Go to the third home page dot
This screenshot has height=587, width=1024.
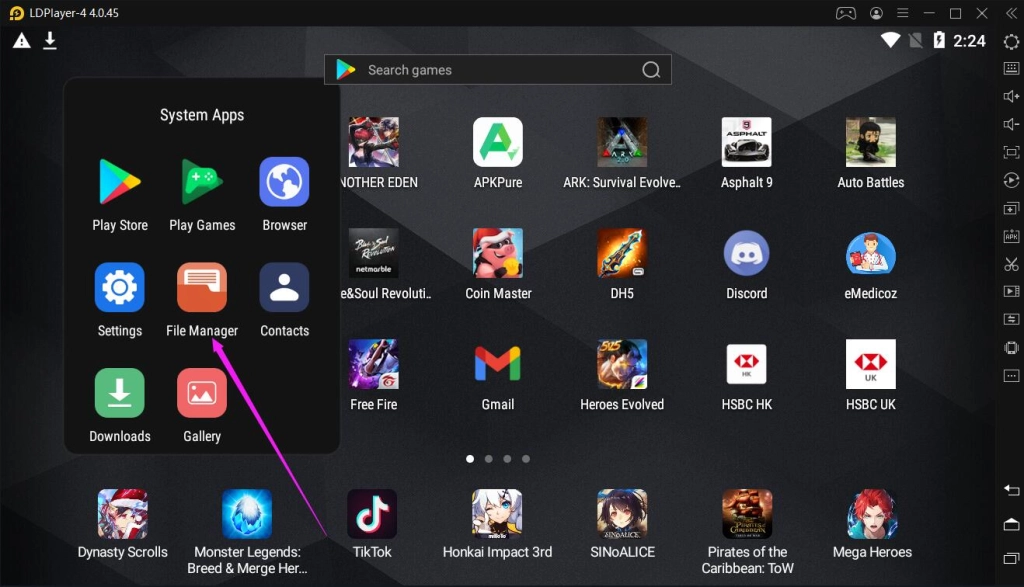507,459
